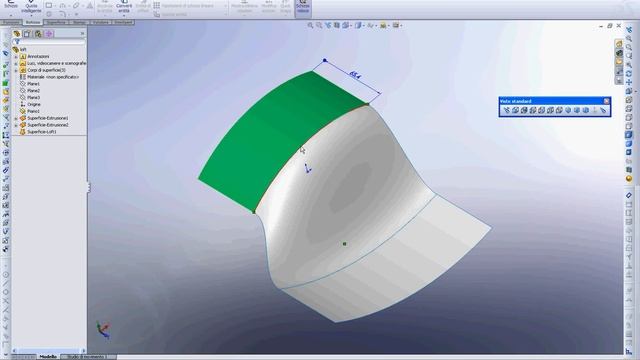This screenshot has height=360, width=640.
Task: Select Isometric view in Viste standard toolbar
Action: (568, 110)
